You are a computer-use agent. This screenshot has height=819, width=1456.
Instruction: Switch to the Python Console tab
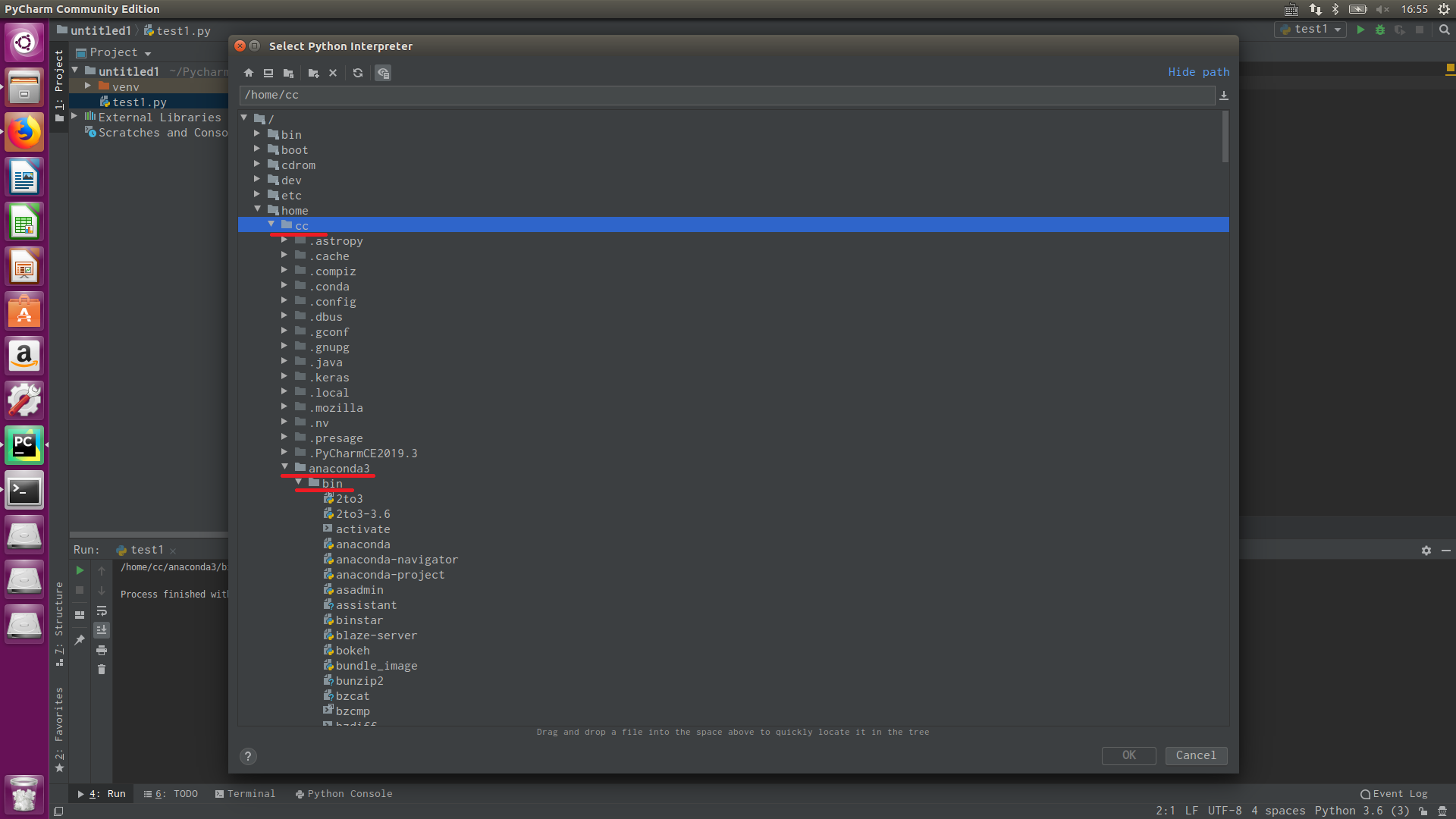pos(344,794)
